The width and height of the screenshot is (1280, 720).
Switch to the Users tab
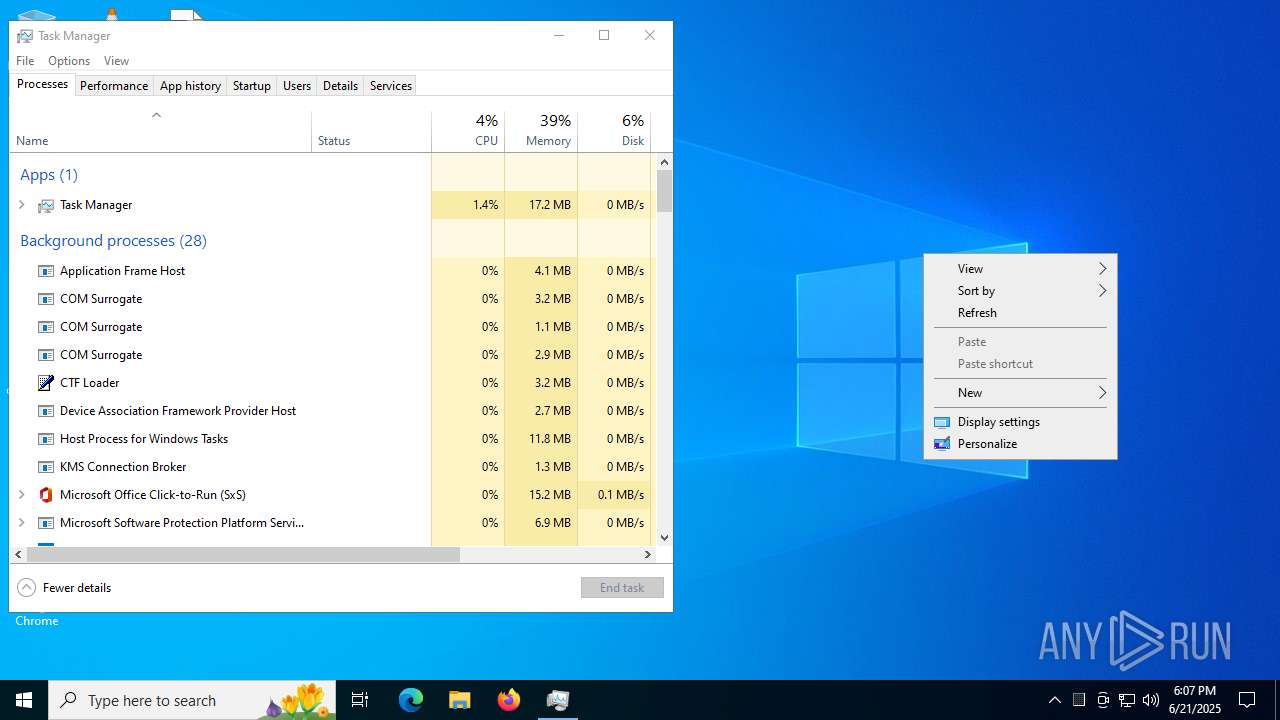pos(297,86)
